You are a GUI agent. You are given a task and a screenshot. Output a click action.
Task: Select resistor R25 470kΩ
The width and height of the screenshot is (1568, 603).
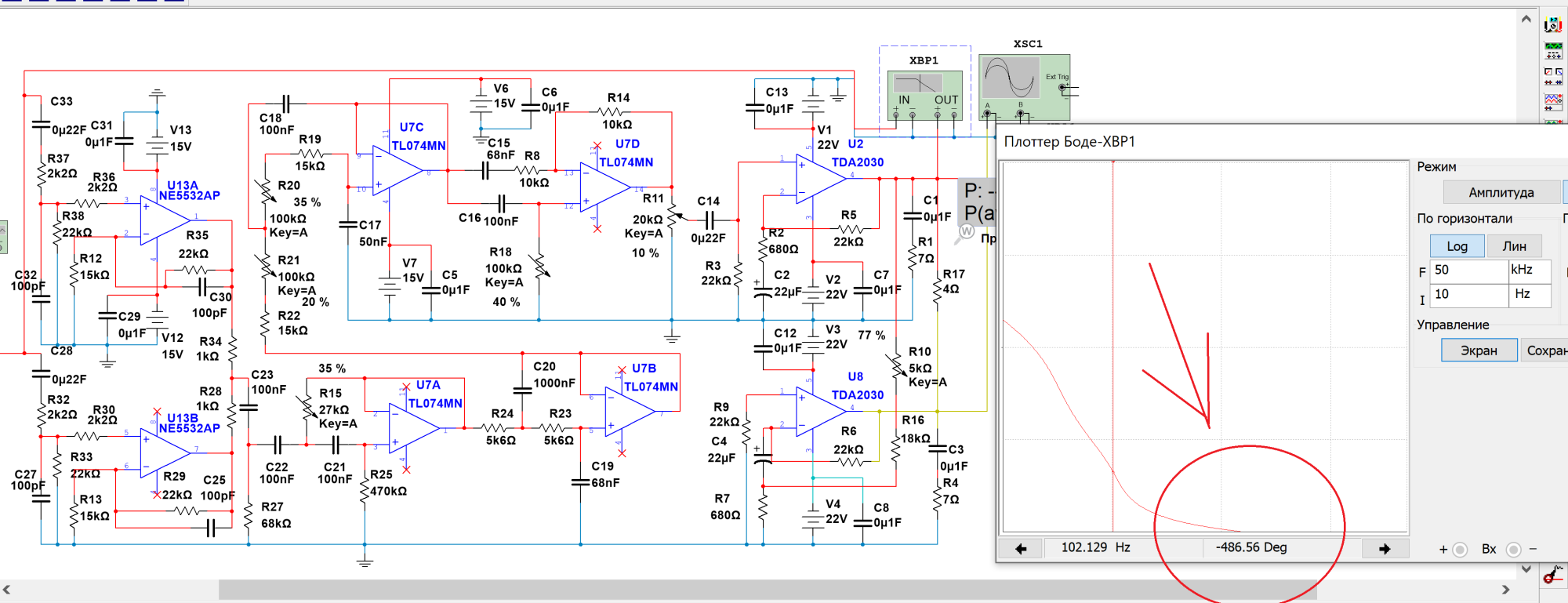pyautogui.click(x=365, y=490)
